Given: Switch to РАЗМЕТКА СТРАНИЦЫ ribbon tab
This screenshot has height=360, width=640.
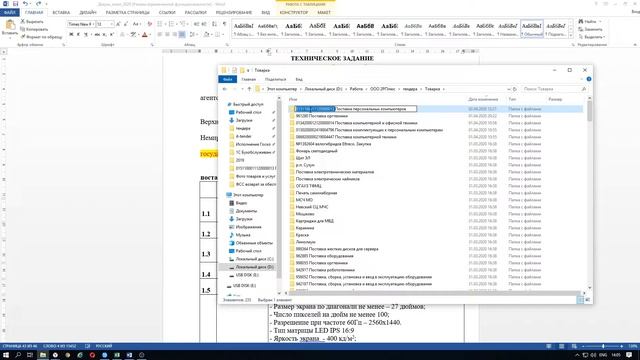Looking at the screenshot, I should point(127,13).
